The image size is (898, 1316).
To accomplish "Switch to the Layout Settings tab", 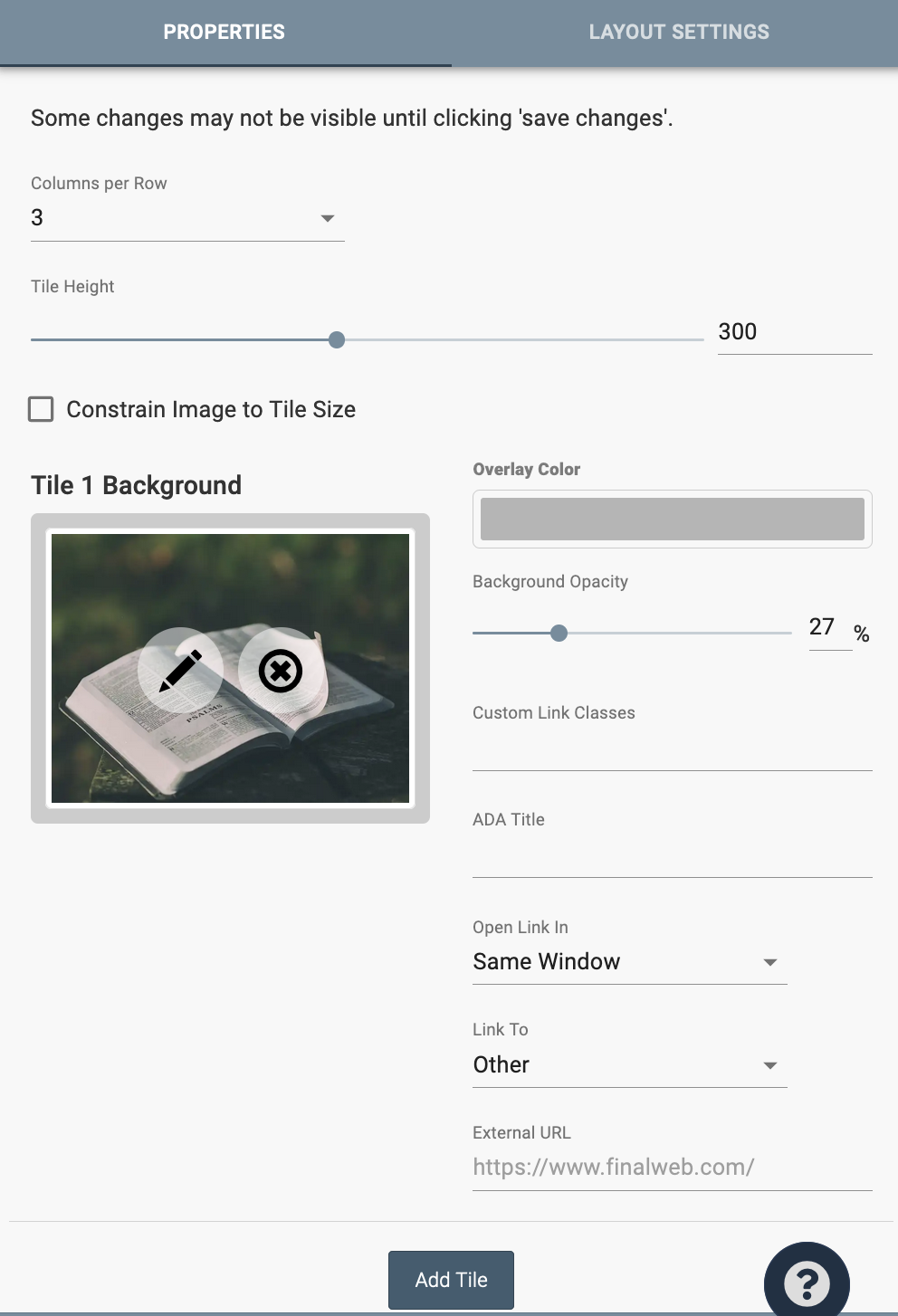I will tap(678, 33).
